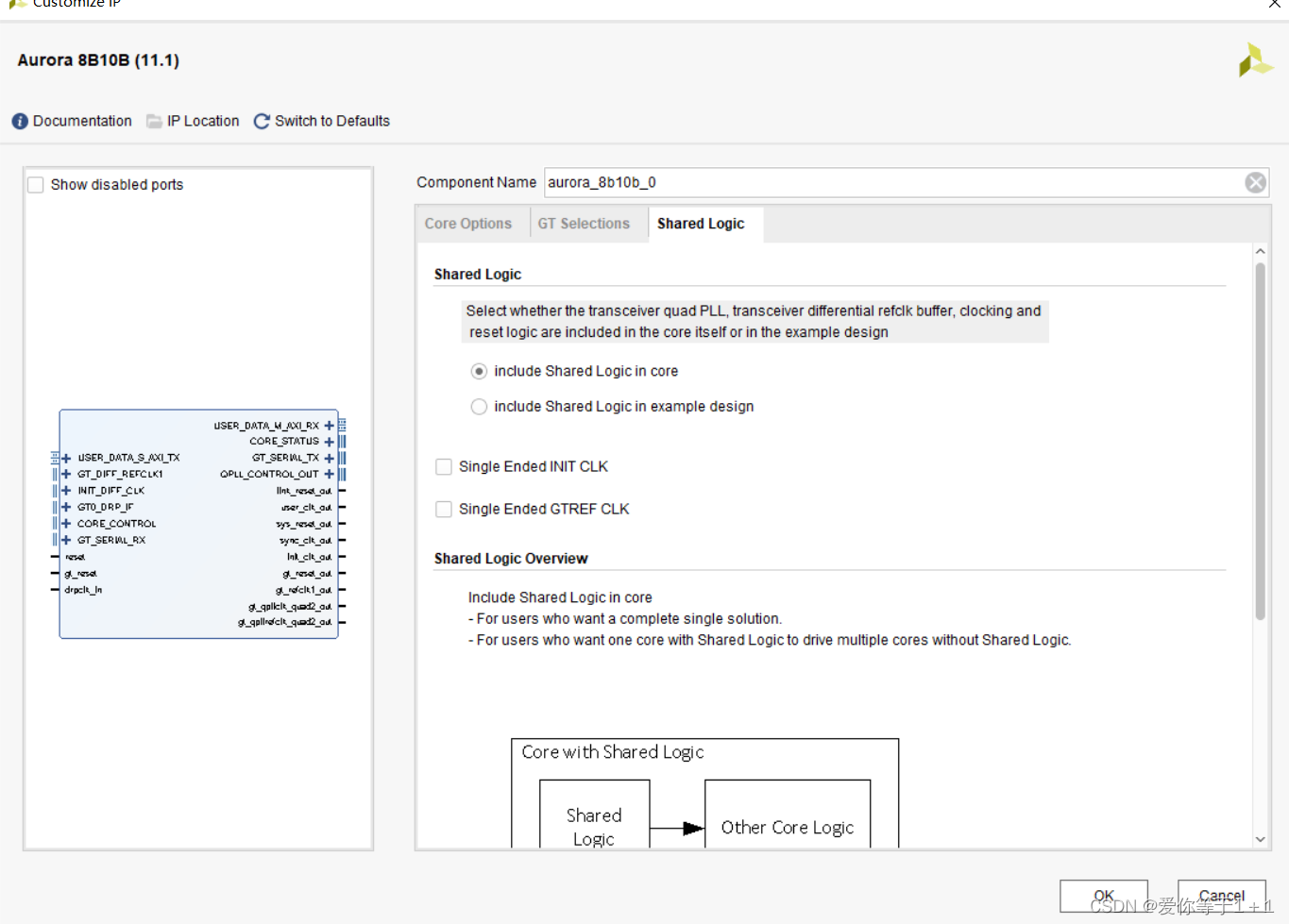
Task: Click the sys_reset_out port label
Action: point(304,524)
